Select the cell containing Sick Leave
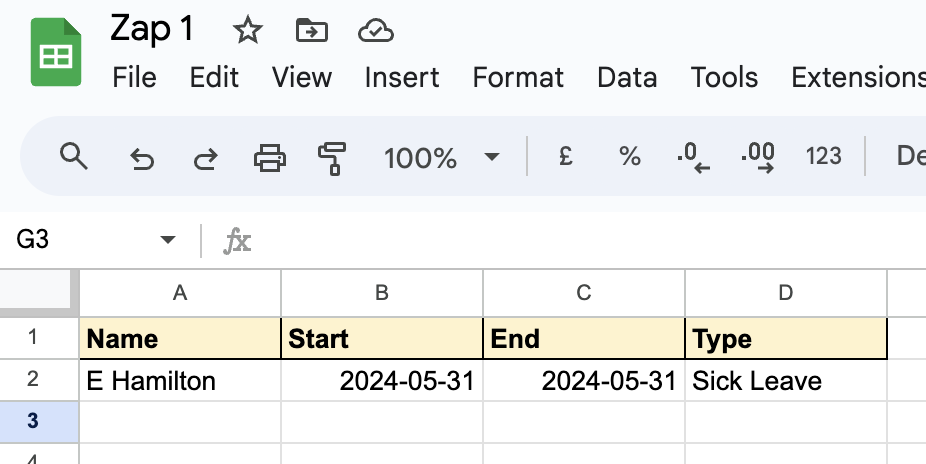Viewport: 926px width, 464px height. click(786, 381)
